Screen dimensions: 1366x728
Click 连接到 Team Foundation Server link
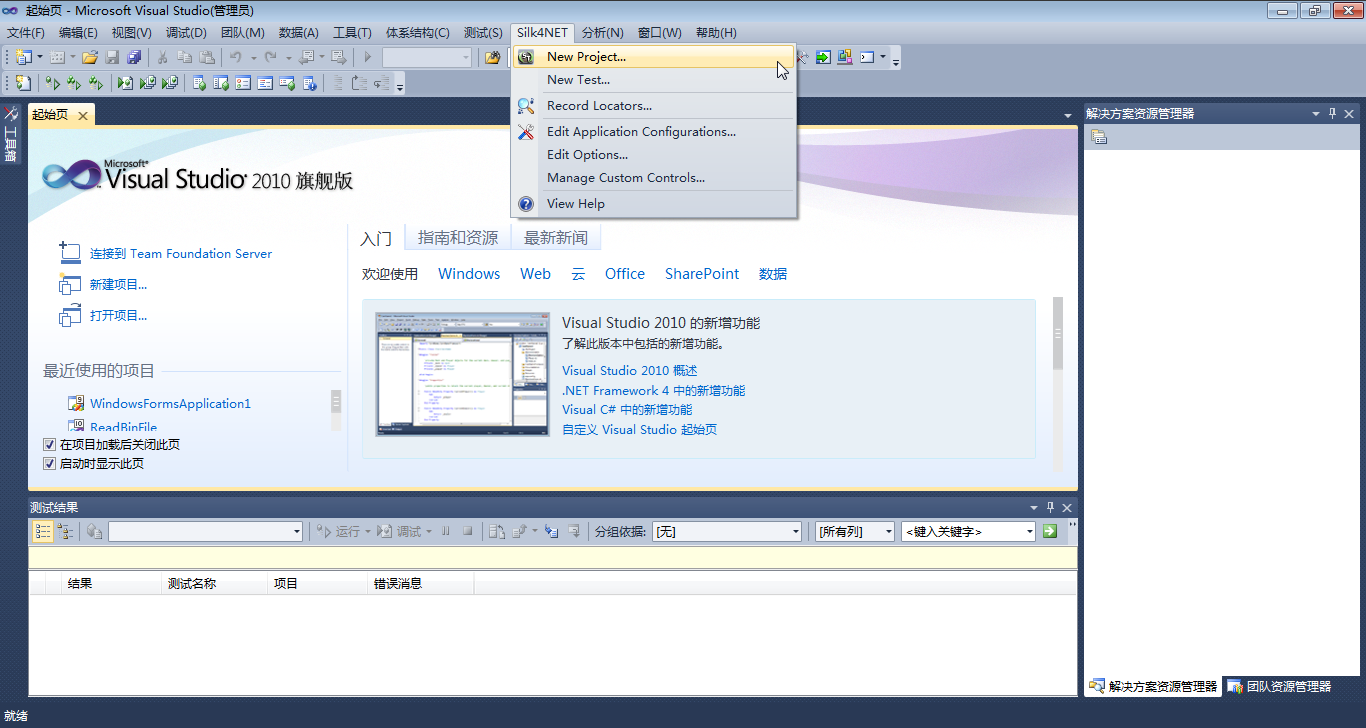pyautogui.click(x=181, y=254)
